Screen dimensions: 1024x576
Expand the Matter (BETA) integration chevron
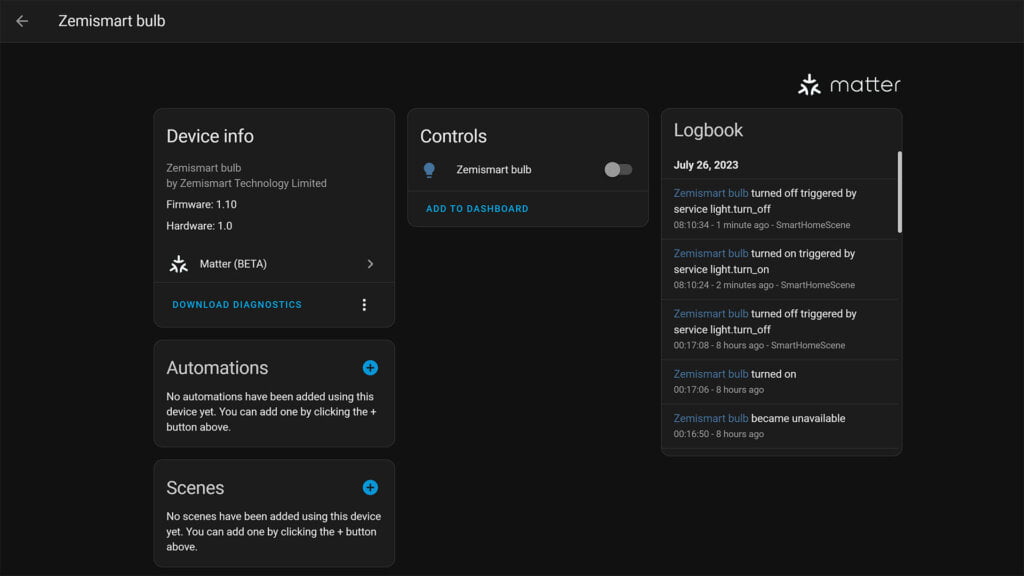370,264
